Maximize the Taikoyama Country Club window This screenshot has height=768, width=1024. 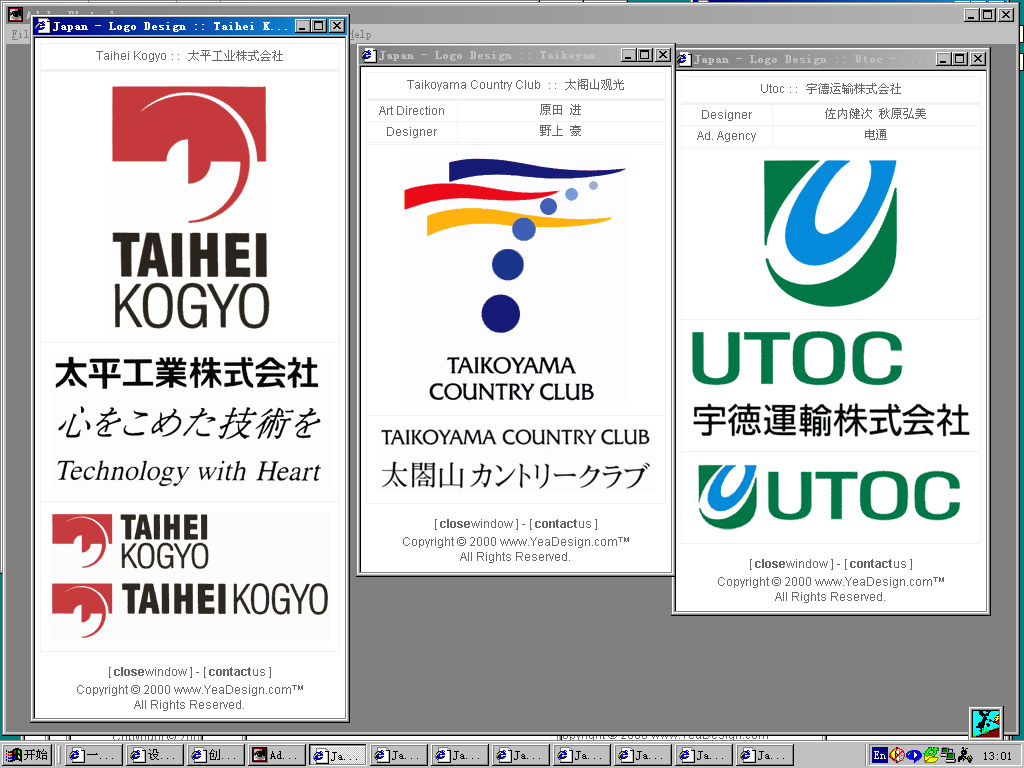pos(645,56)
